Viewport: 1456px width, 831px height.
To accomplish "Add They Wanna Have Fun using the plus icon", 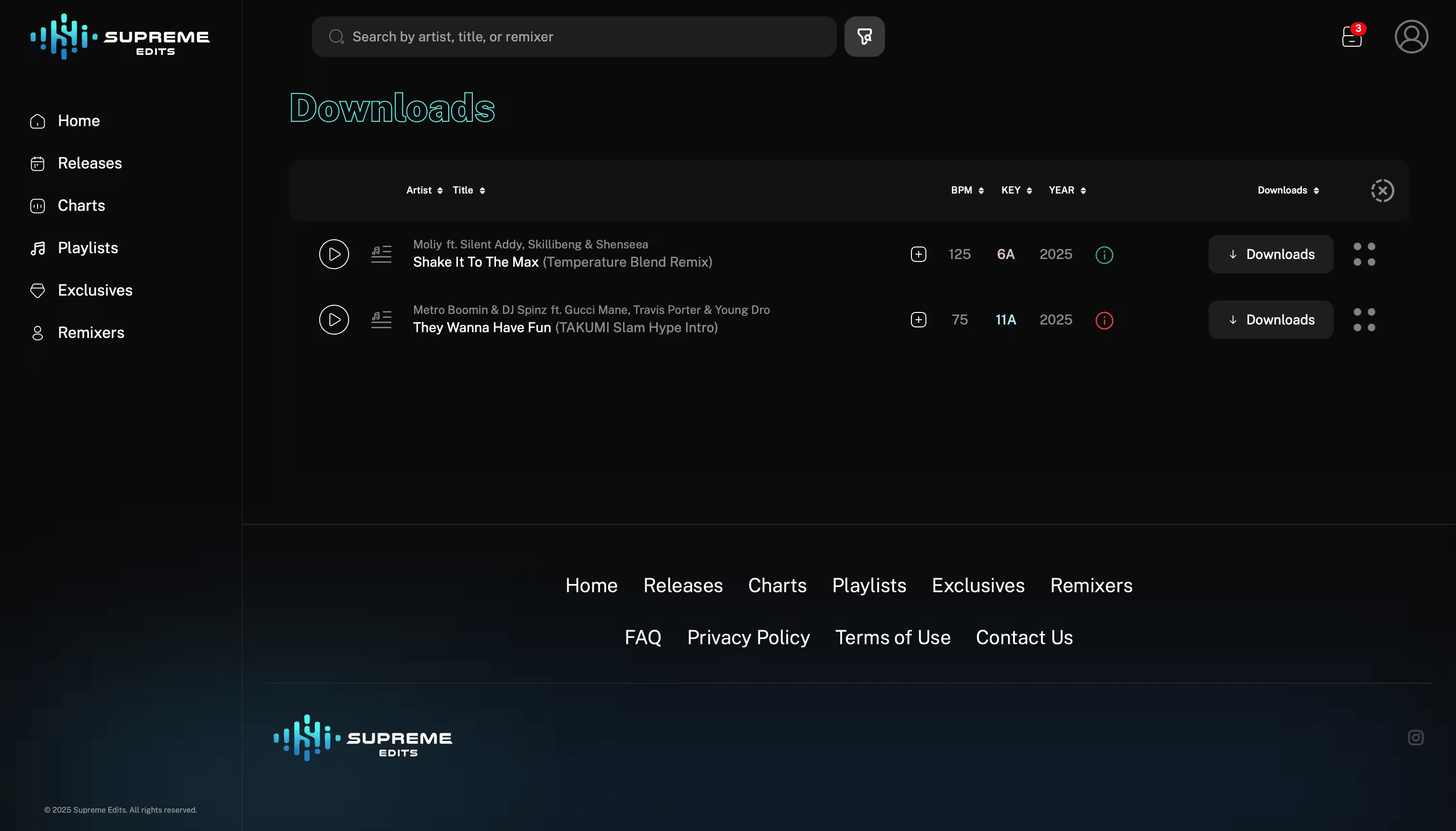I will click(x=918, y=320).
